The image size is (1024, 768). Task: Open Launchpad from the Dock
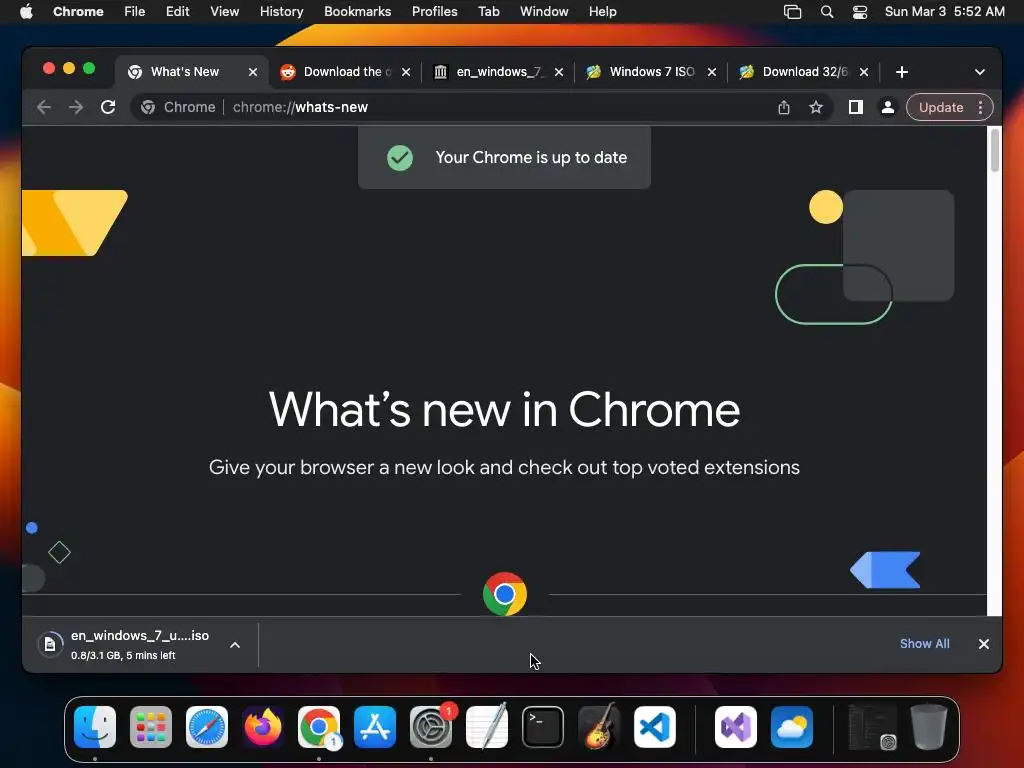[x=151, y=727]
